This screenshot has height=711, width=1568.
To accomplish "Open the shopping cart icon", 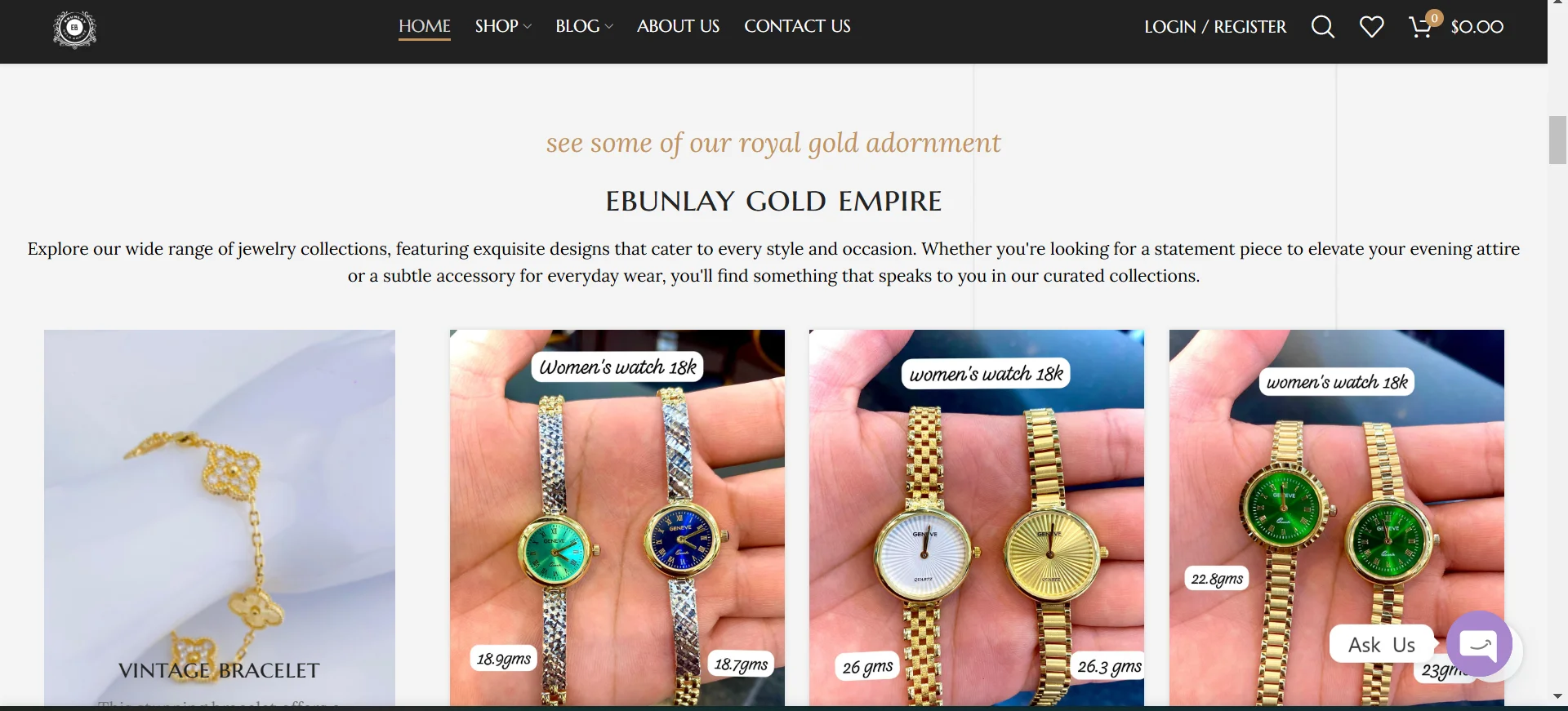I will point(1420,28).
